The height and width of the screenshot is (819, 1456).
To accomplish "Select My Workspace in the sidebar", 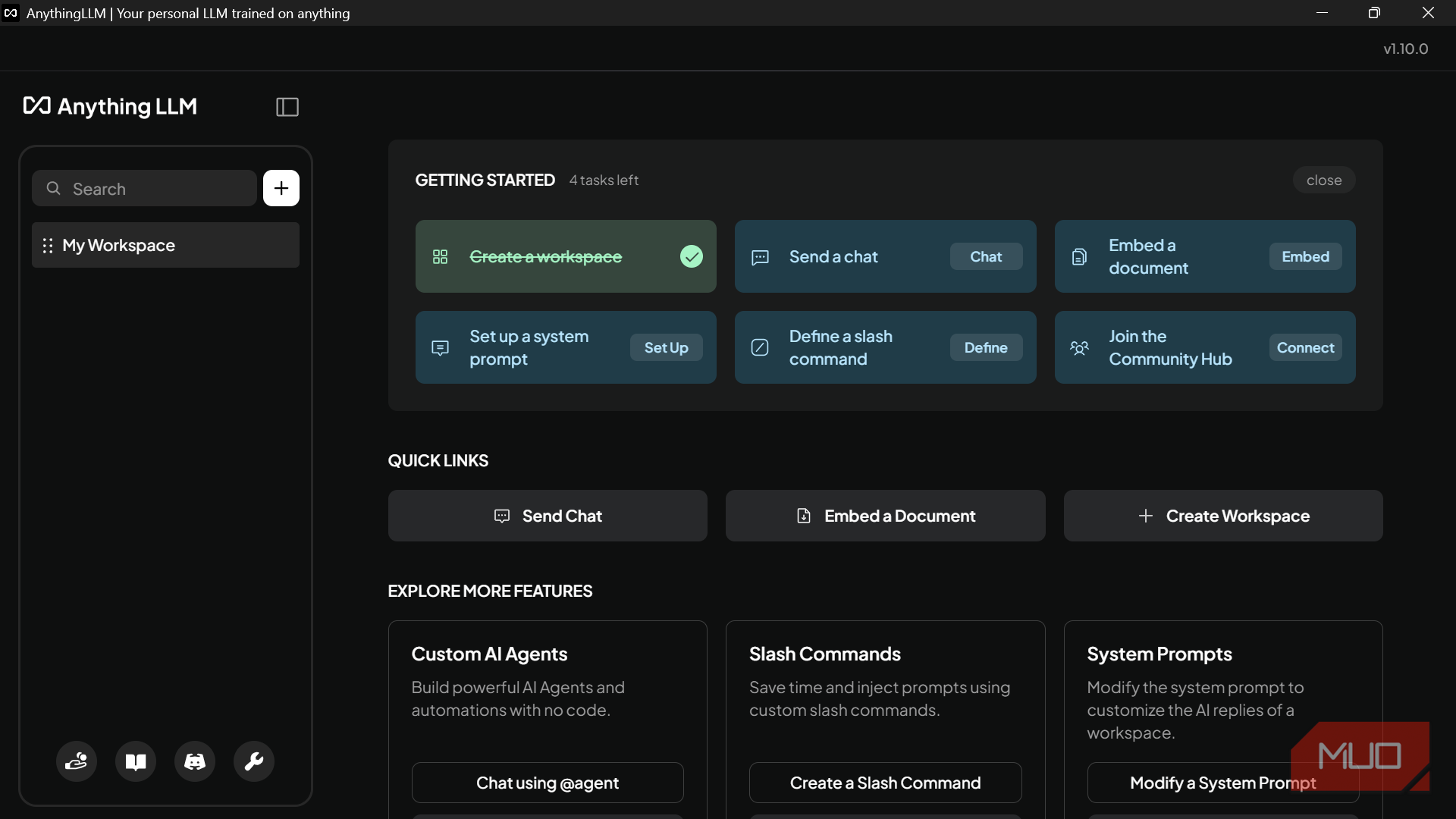I will (165, 245).
